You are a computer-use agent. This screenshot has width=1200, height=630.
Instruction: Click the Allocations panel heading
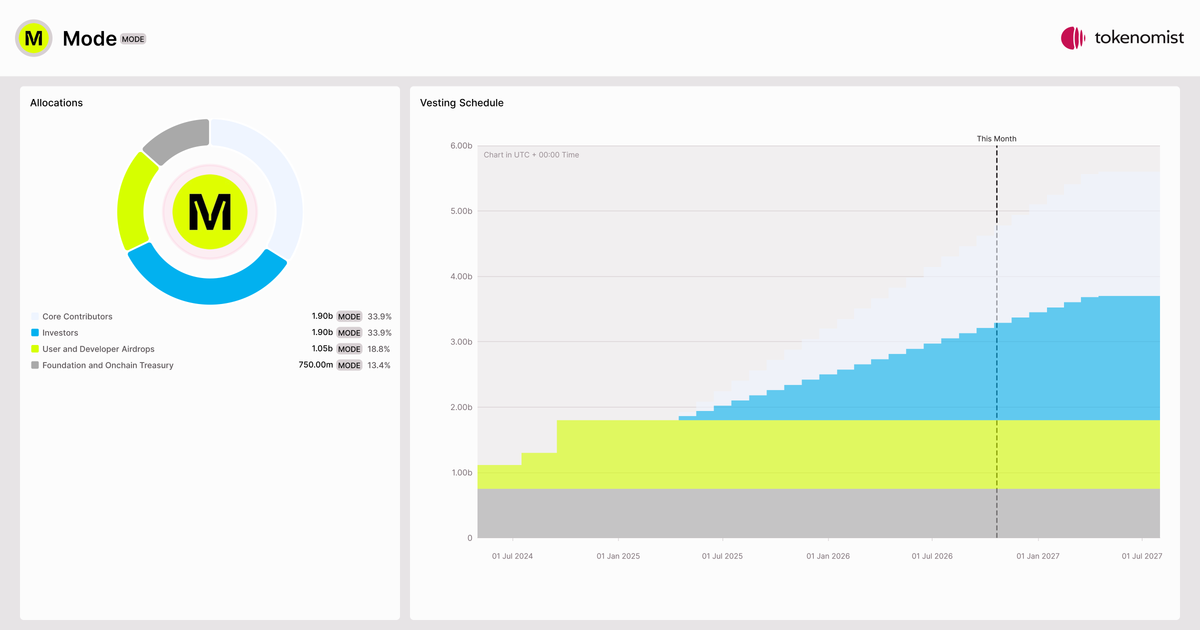pos(57,103)
